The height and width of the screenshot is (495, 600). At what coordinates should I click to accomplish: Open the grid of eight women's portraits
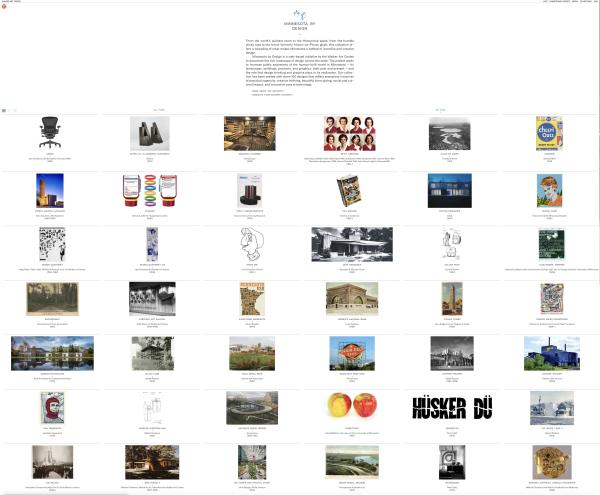350,134
